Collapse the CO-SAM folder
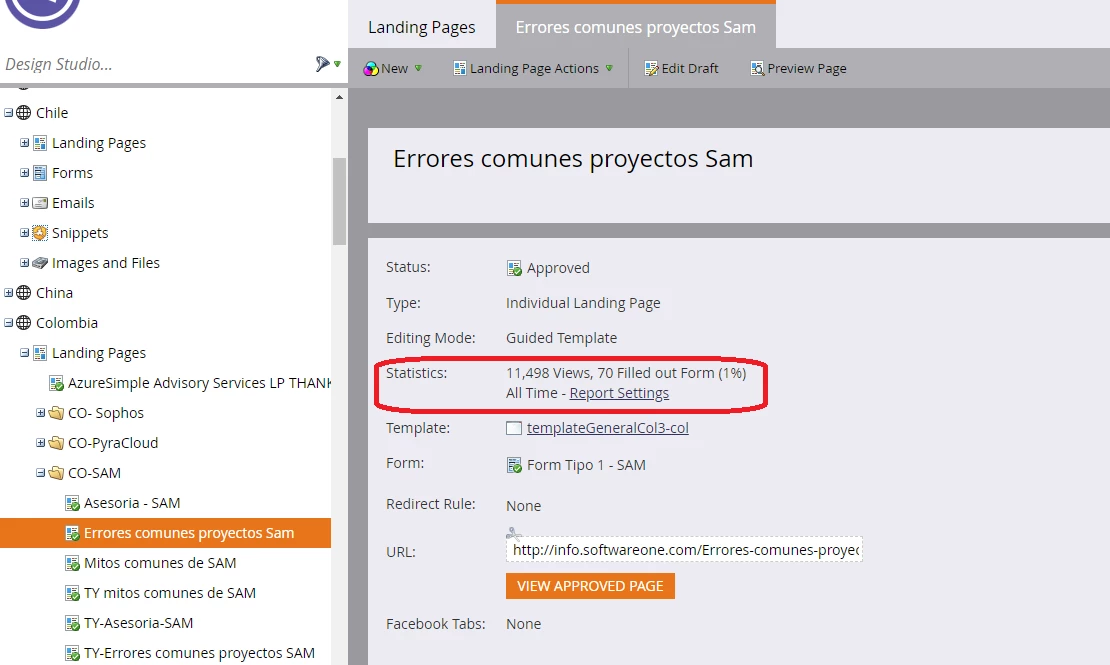This screenshot has width=1110, height=665. [40, 472]
